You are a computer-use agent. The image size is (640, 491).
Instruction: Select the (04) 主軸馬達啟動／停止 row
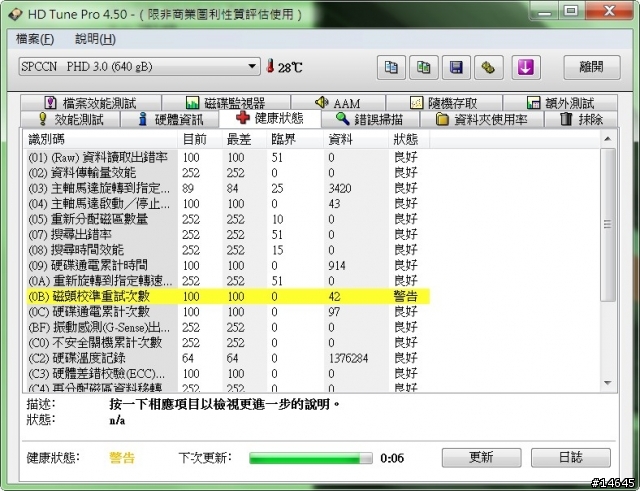click(x=228, y=204)
